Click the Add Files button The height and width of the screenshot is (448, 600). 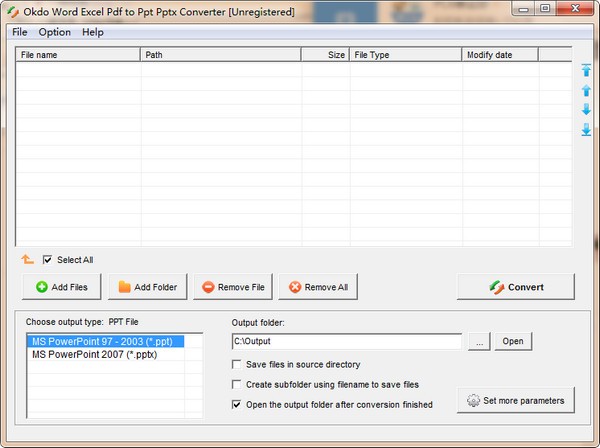pyautogui.click(x=62, y=287)
